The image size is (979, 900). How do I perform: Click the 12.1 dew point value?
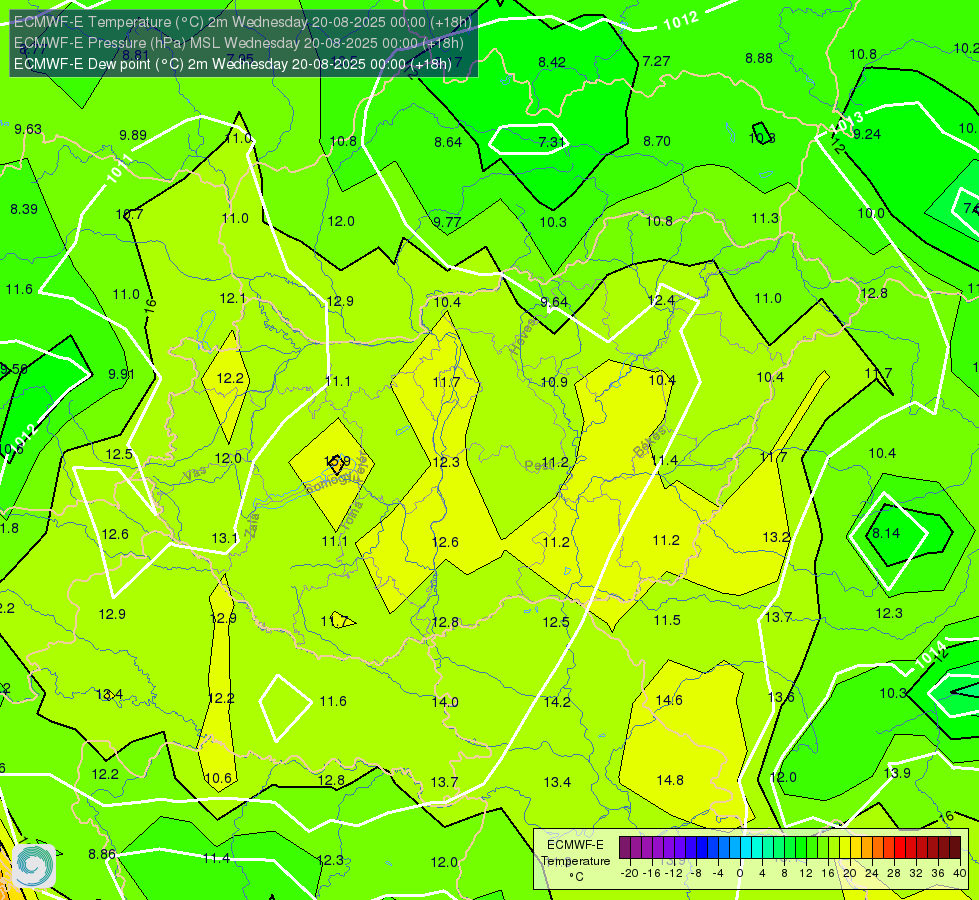[x=233, y=298]
